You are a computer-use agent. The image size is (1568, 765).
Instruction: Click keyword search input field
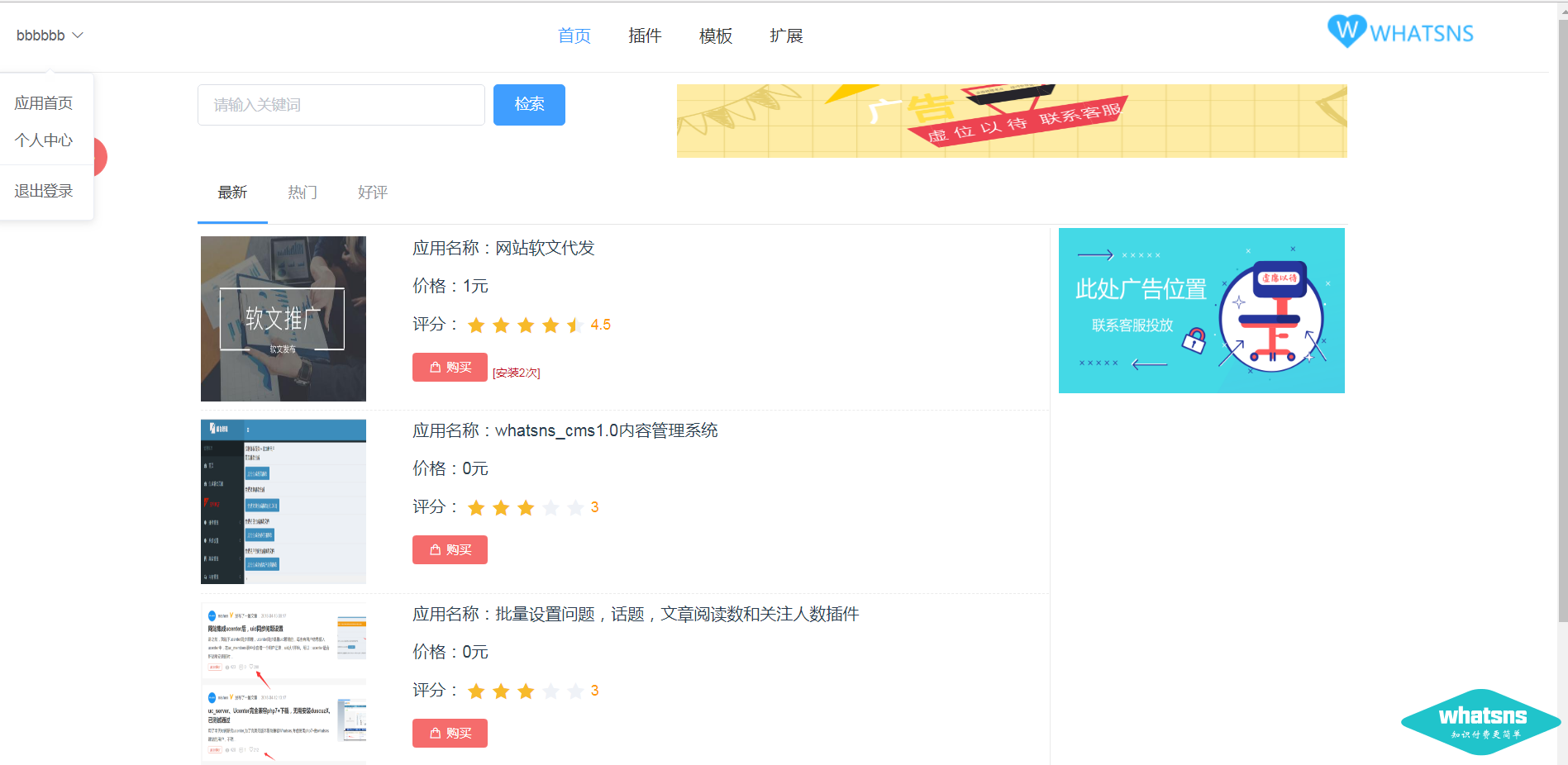341,105
